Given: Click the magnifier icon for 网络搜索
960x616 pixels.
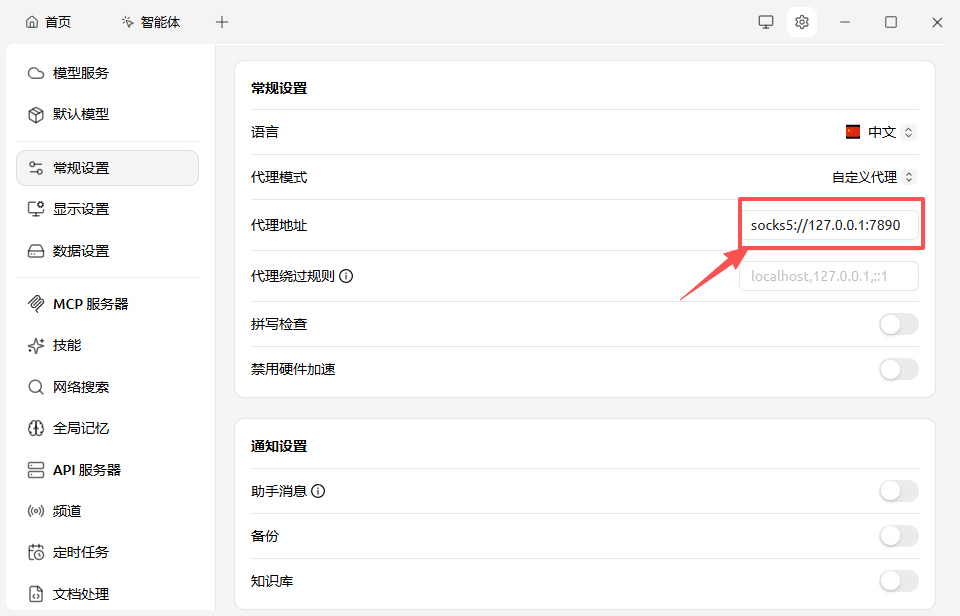Looking at the screenshot, I should pos(36,387).
